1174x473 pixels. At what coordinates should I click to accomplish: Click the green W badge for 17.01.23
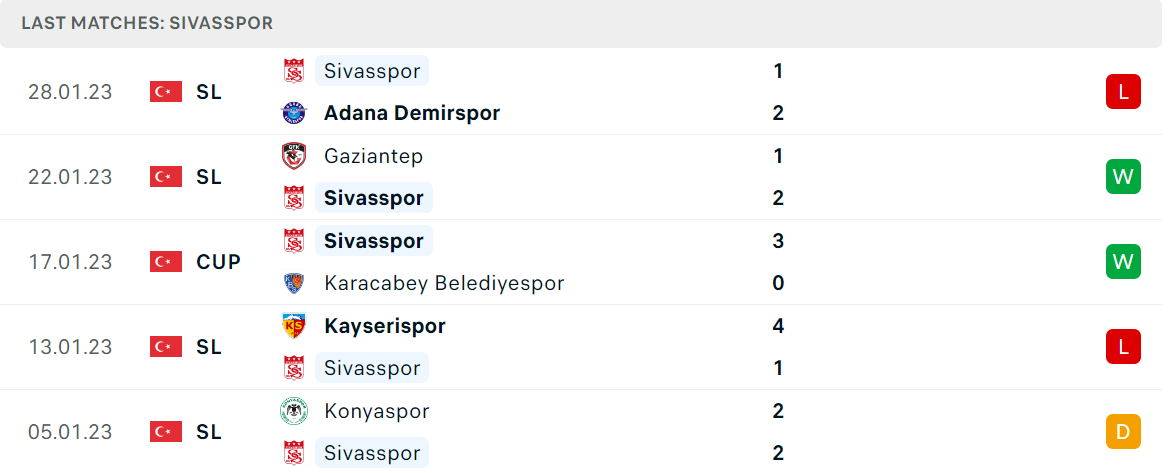(x=1123, y=262)
